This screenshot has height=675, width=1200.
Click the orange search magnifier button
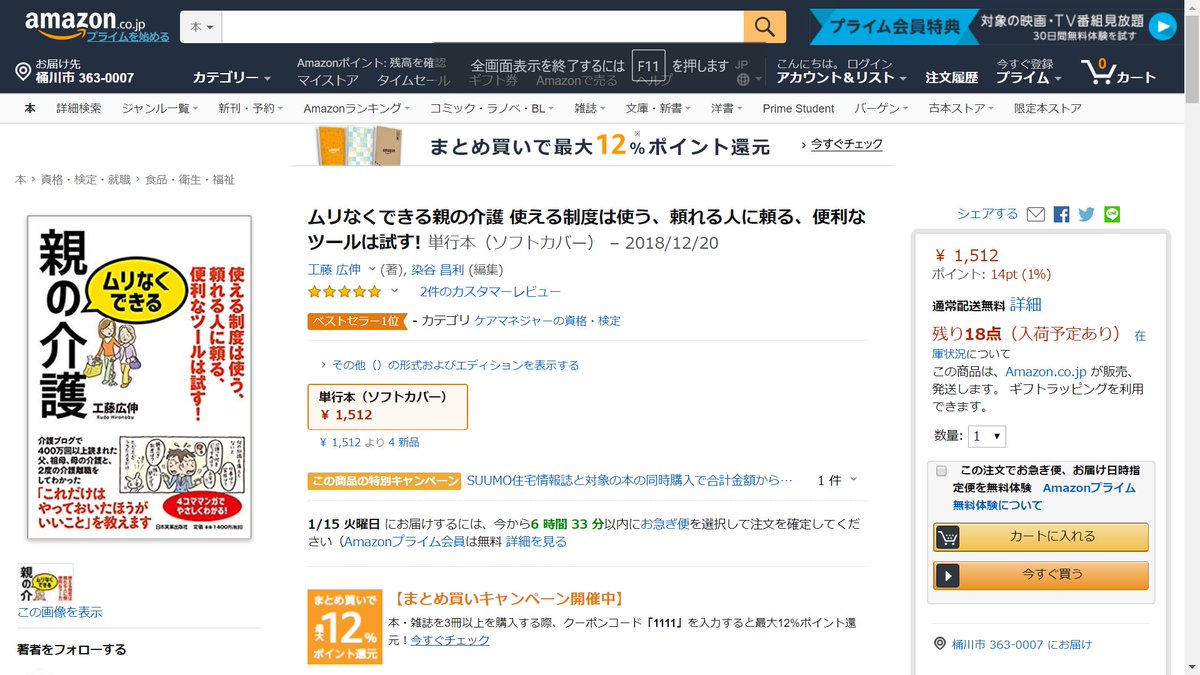[765, 27]
